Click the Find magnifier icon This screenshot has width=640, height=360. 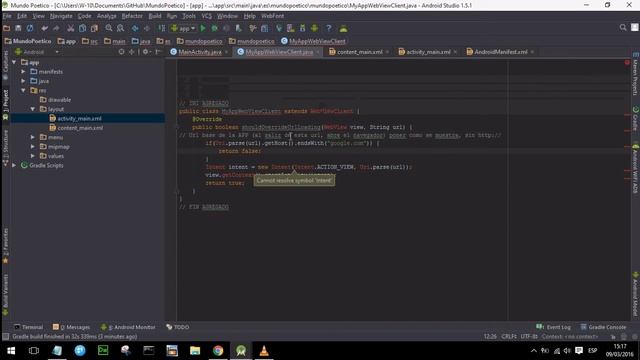pyautogui.click(x=109, y=28)
